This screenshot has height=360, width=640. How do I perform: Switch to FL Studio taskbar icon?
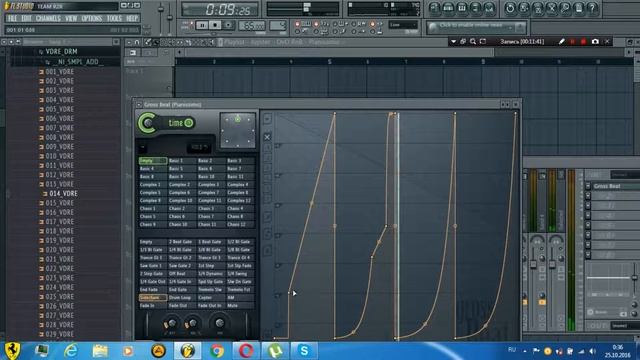point(188,351)
